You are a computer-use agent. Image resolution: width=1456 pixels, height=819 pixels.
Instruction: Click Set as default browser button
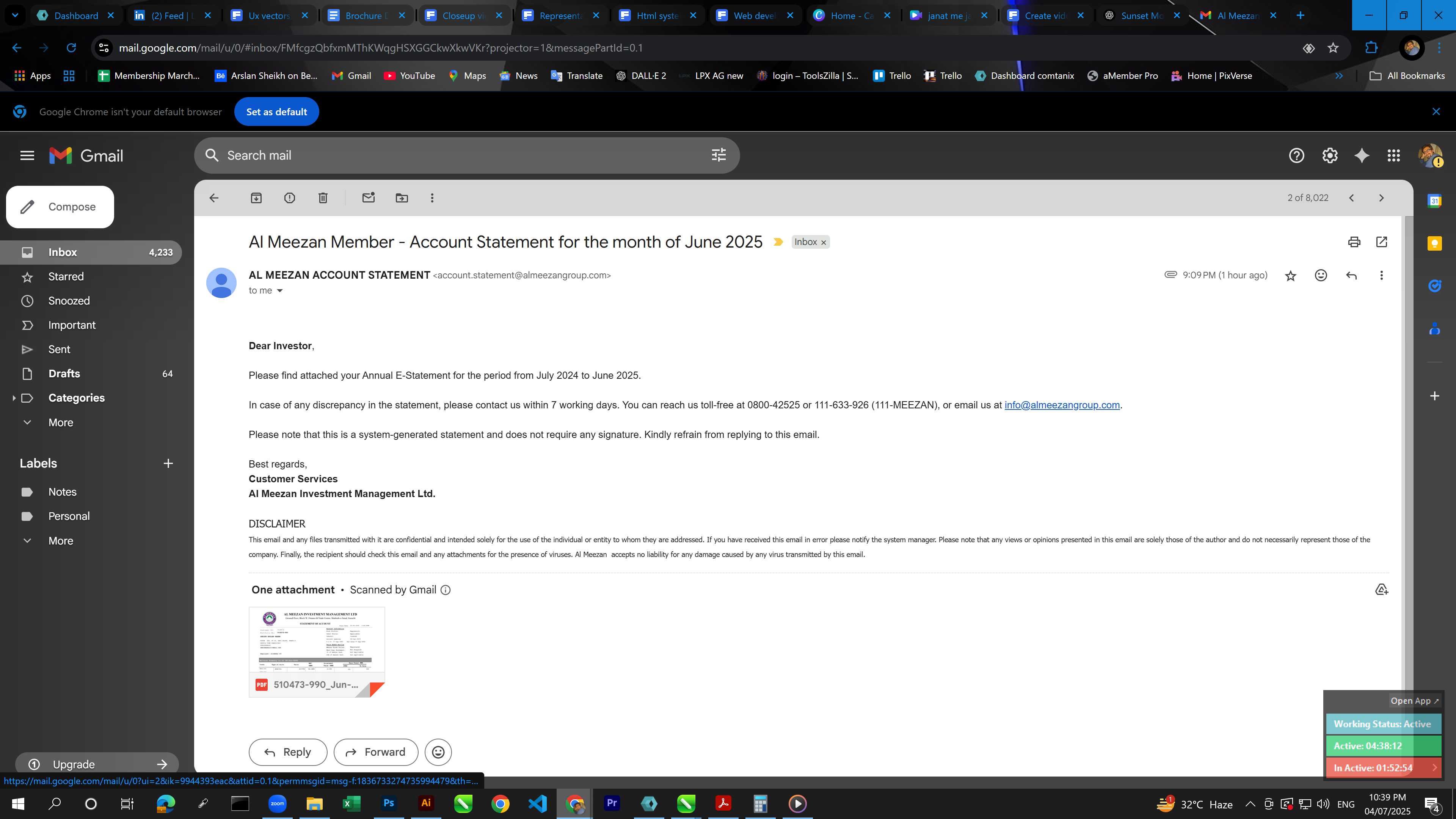point(276,112)
